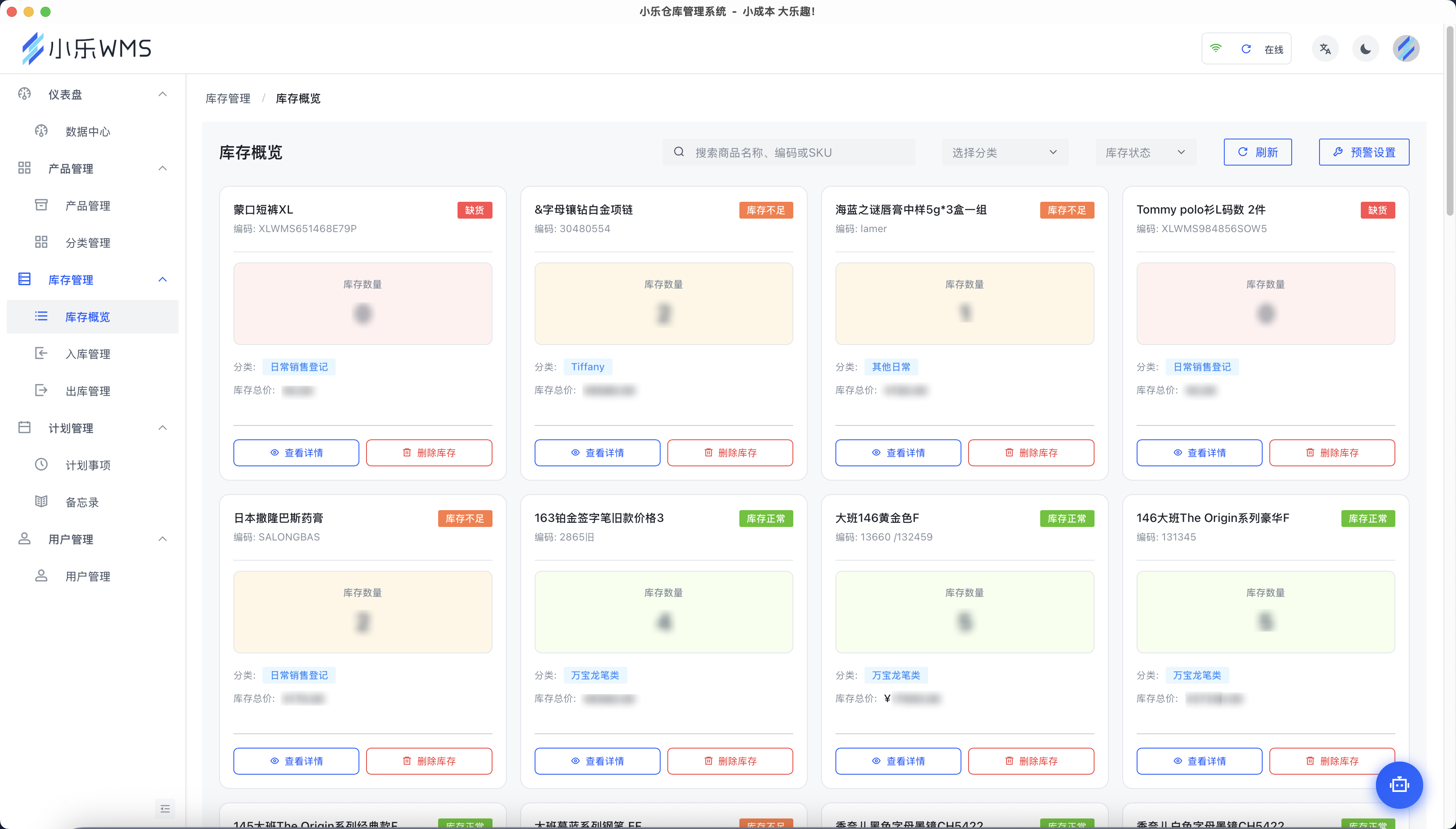The width and height of the screenshot is (1456, 829).
Task: Open the 选择分类 dropdown
Action: point(1004,152)
